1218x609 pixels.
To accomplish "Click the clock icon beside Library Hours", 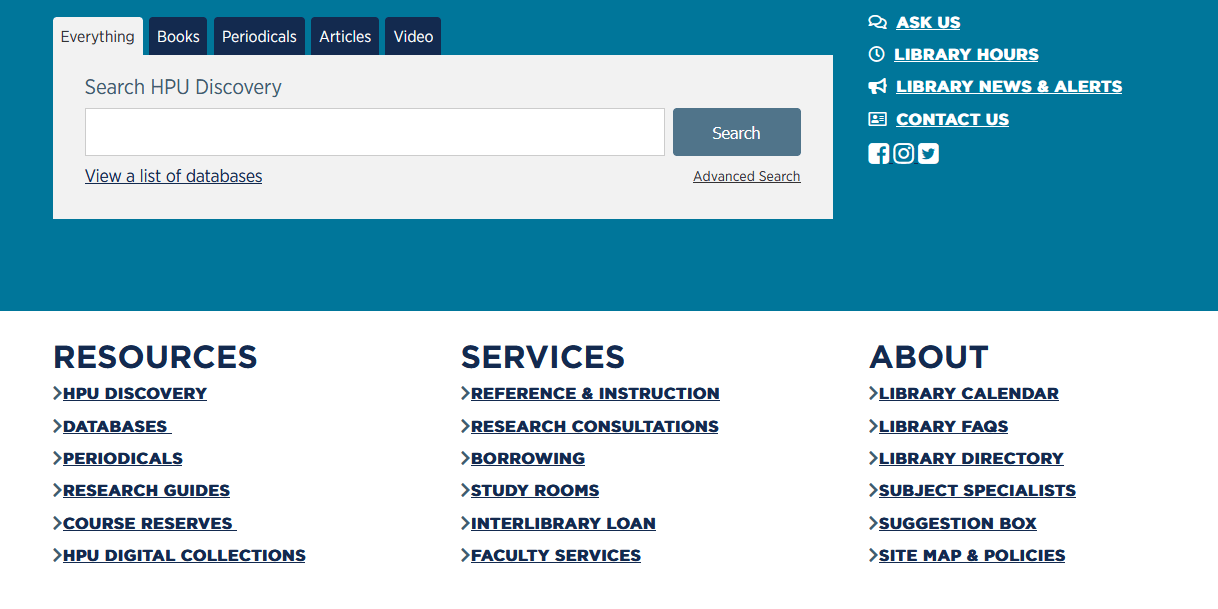I will click(877, 54).
